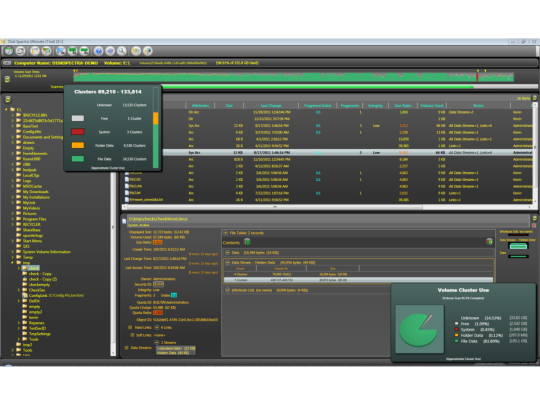Click the yellow icon right of file path bar
The height and width of the screenshot is (405, 540).
coord(534,218)
